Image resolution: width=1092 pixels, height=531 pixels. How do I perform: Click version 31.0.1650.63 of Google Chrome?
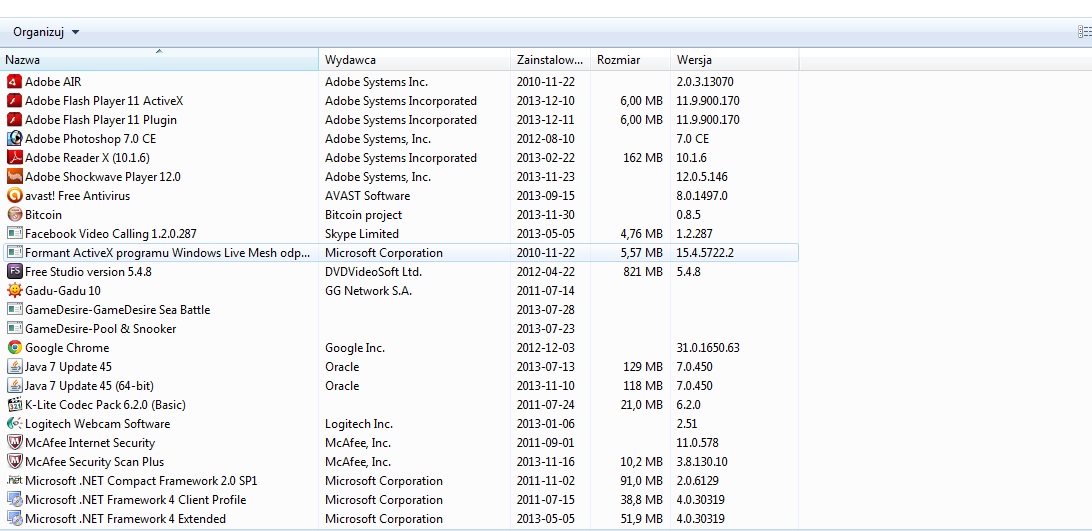708,348
